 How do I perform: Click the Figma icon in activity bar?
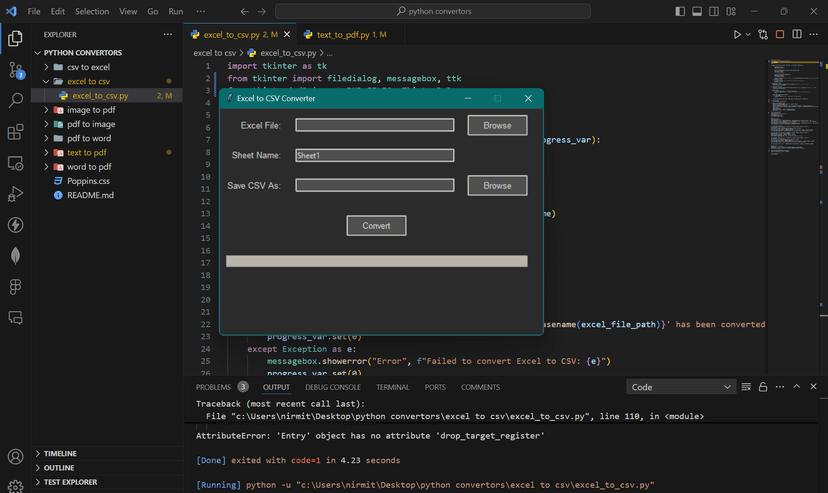pyautogui.click(x=15, y=287)
